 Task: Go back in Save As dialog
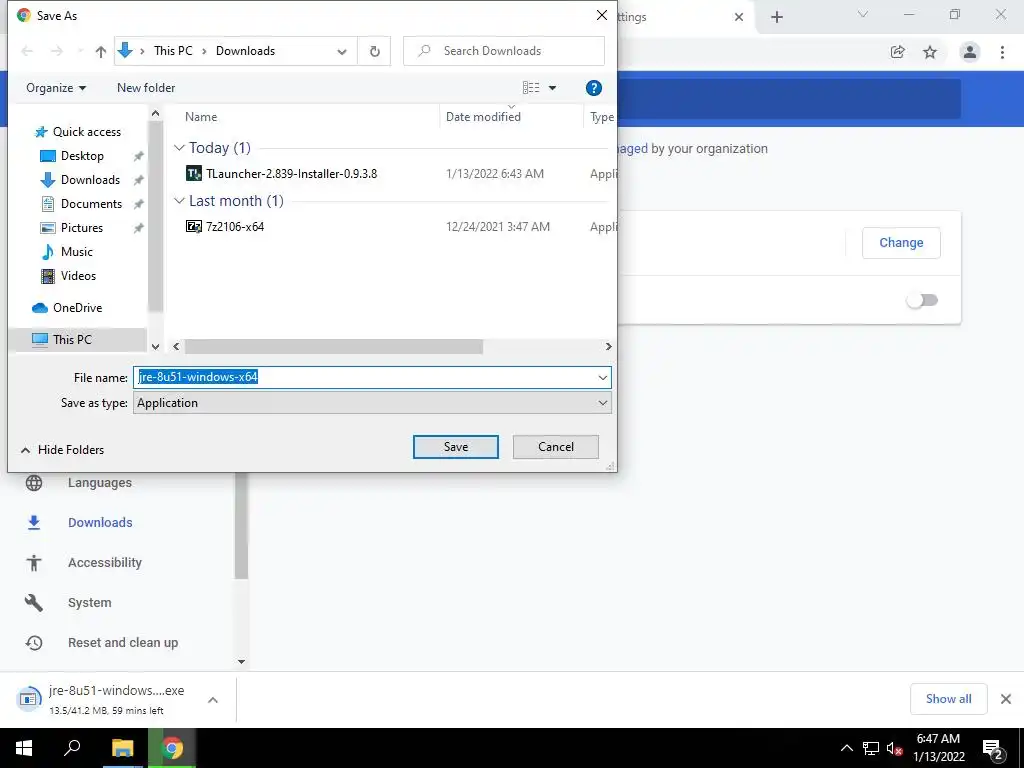click(27, 51)
